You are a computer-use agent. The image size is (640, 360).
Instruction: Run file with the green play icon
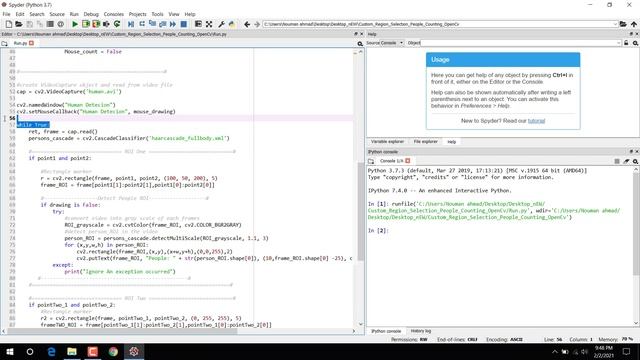click(x=75, y=24)
